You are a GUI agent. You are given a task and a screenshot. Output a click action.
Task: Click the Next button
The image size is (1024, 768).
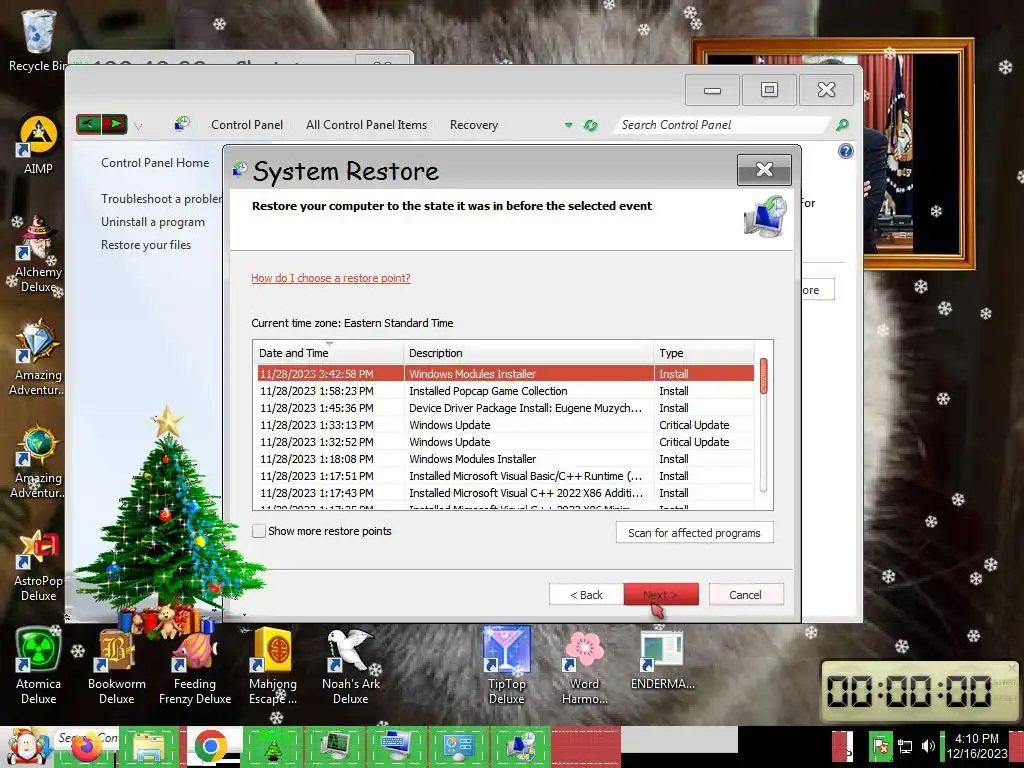(661, 595)
